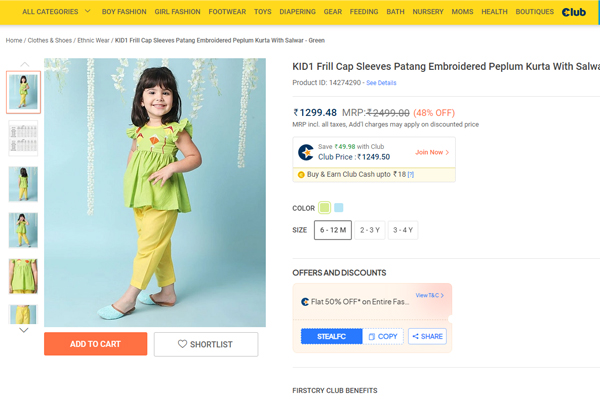Click the heart Shortlist button

coord(206,344)
